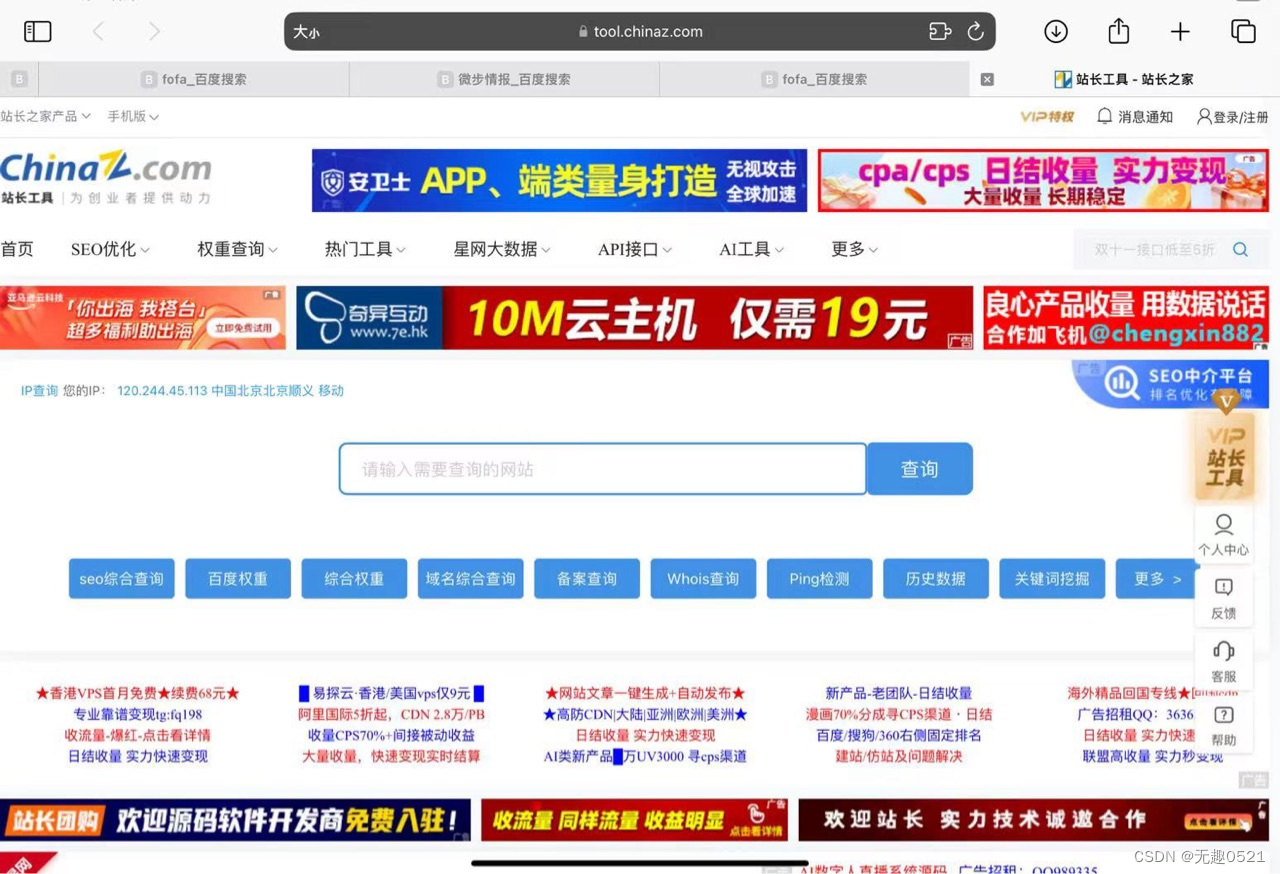
Task: Open 站长团购 欢迎源码软件开发商 banner
Action: point(235,820)
